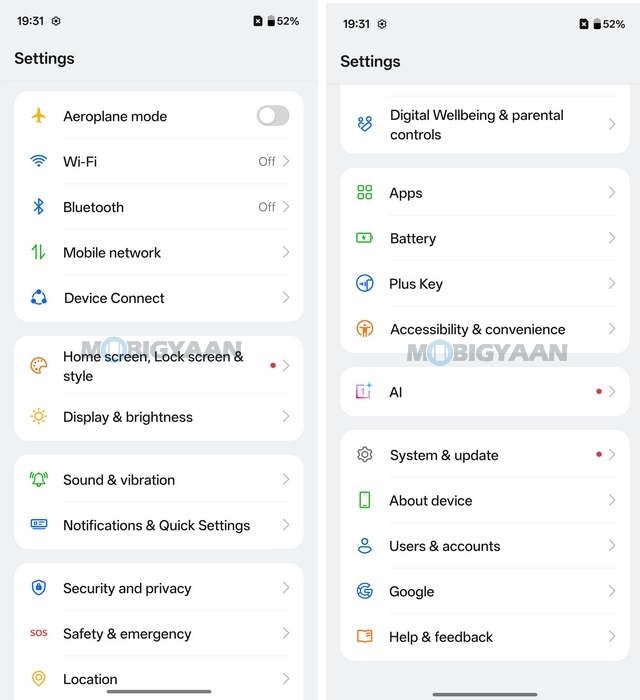Tap the Display & brightness sun icon
Screen dimensions: 640x700
click(x=39, y=416)
